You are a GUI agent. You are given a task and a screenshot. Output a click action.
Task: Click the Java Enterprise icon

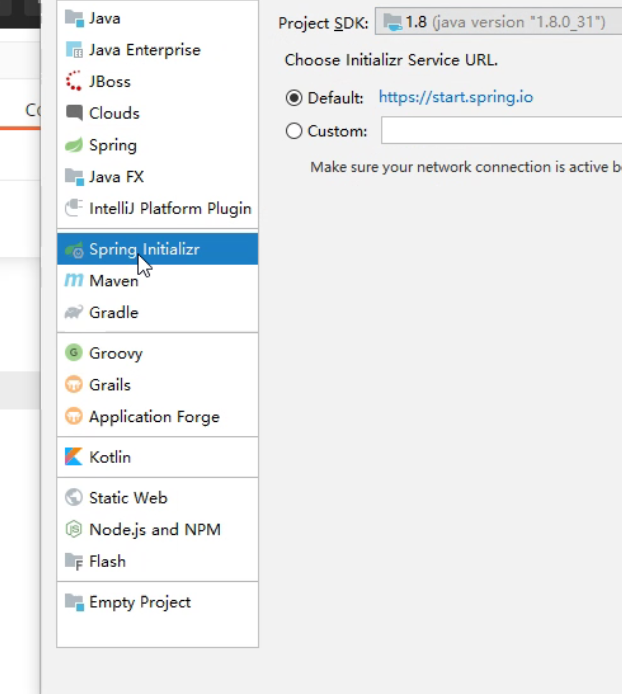click(x=74, y=50)
